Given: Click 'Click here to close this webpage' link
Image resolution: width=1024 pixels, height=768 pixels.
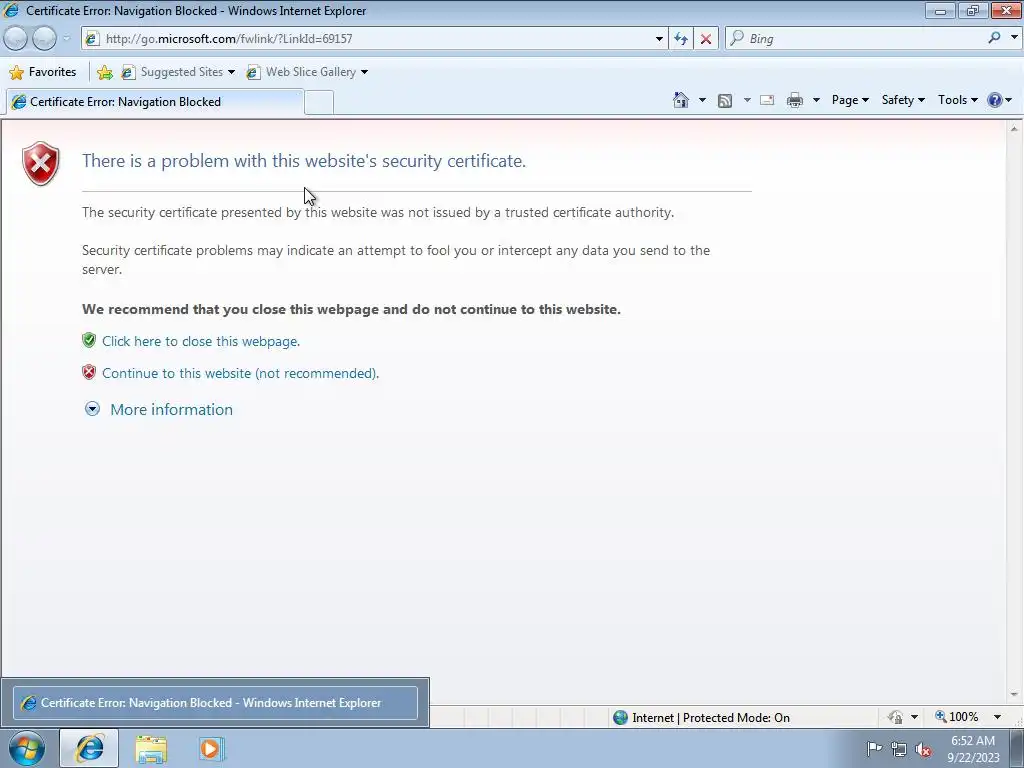Looking at the screenshot, I should point(201,341).
